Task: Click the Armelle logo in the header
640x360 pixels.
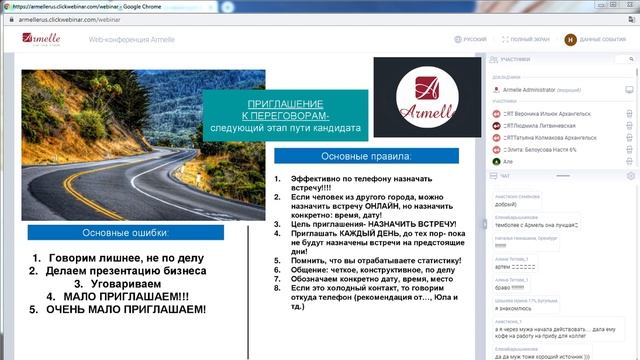Action: click(41, 39)
